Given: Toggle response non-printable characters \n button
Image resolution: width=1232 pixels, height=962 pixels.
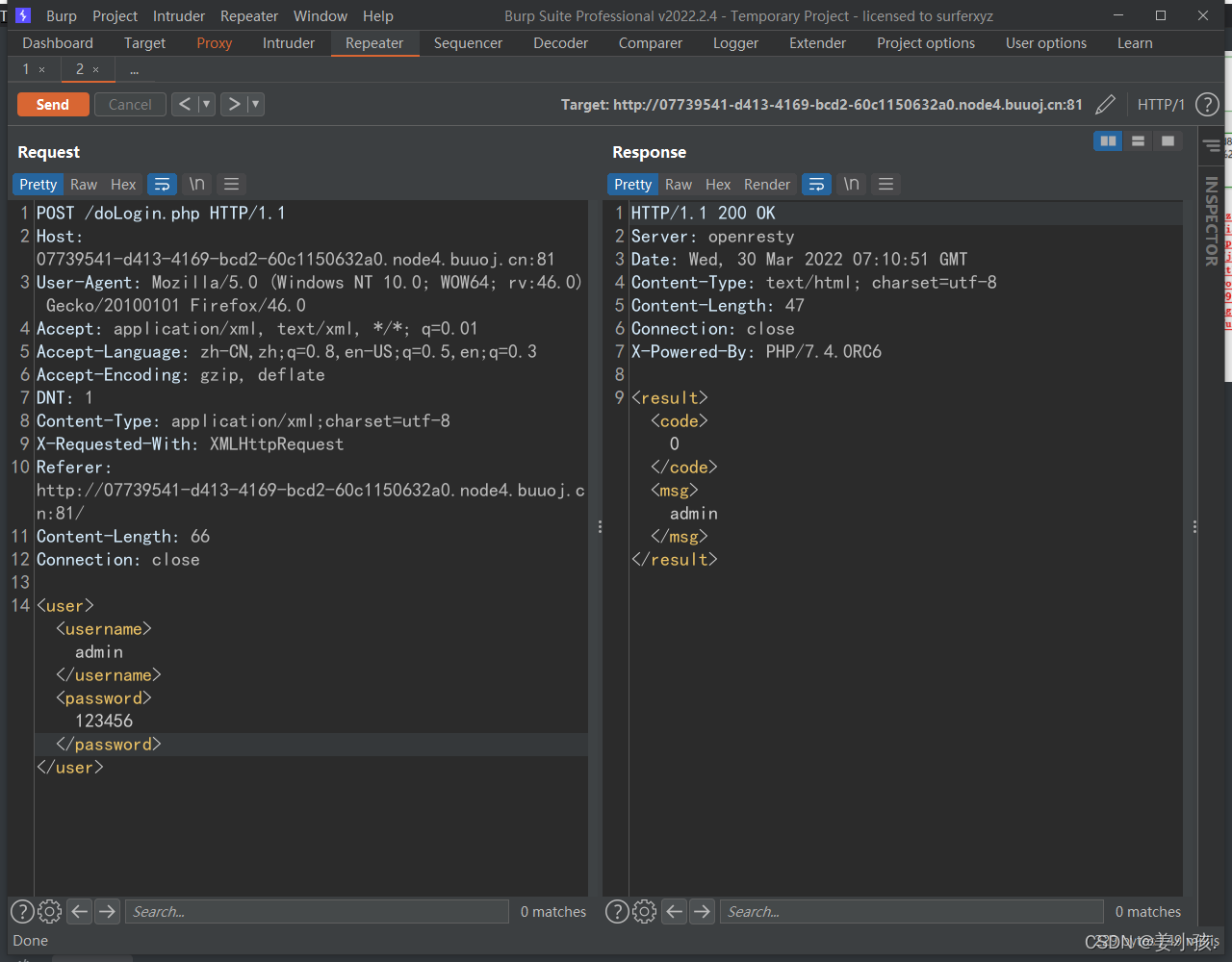Looking at the screenshot, I should coord(852,185).
